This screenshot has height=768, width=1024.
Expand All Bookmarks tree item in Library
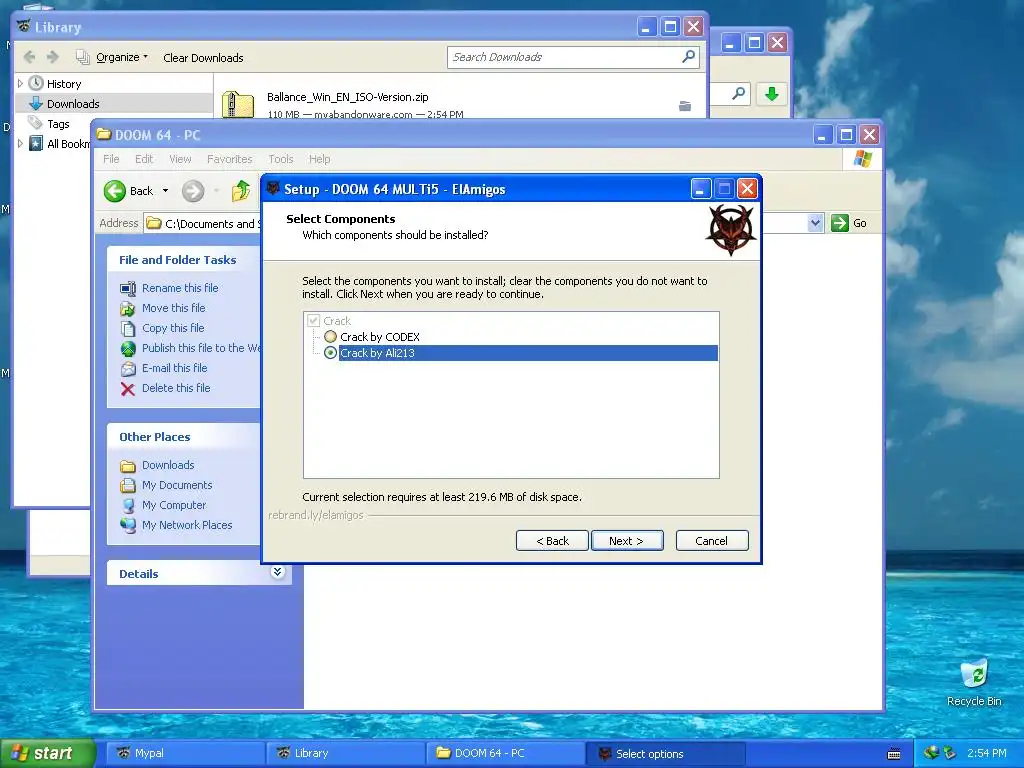20,143
